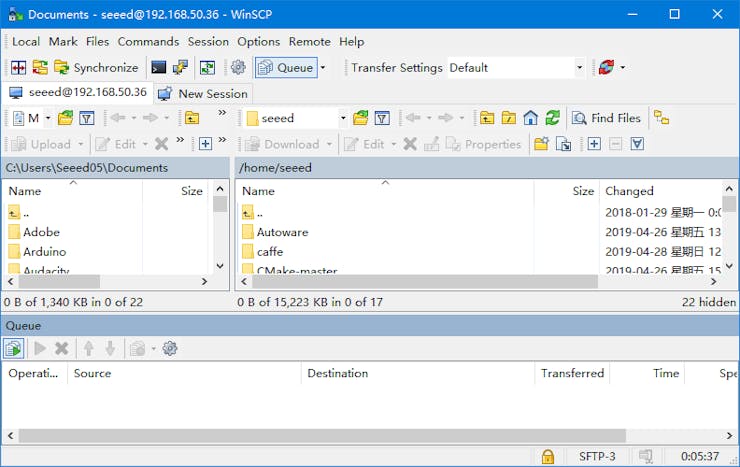
Task: Open local Edit dropdown arrow
Action: 145,144
